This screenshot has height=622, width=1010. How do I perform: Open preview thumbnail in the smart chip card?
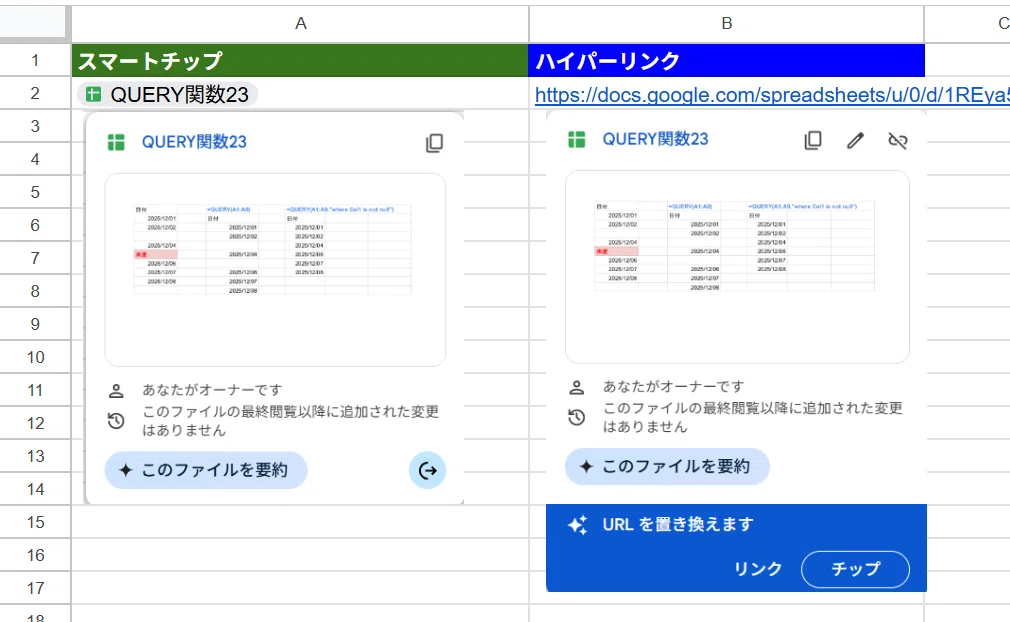275,270
